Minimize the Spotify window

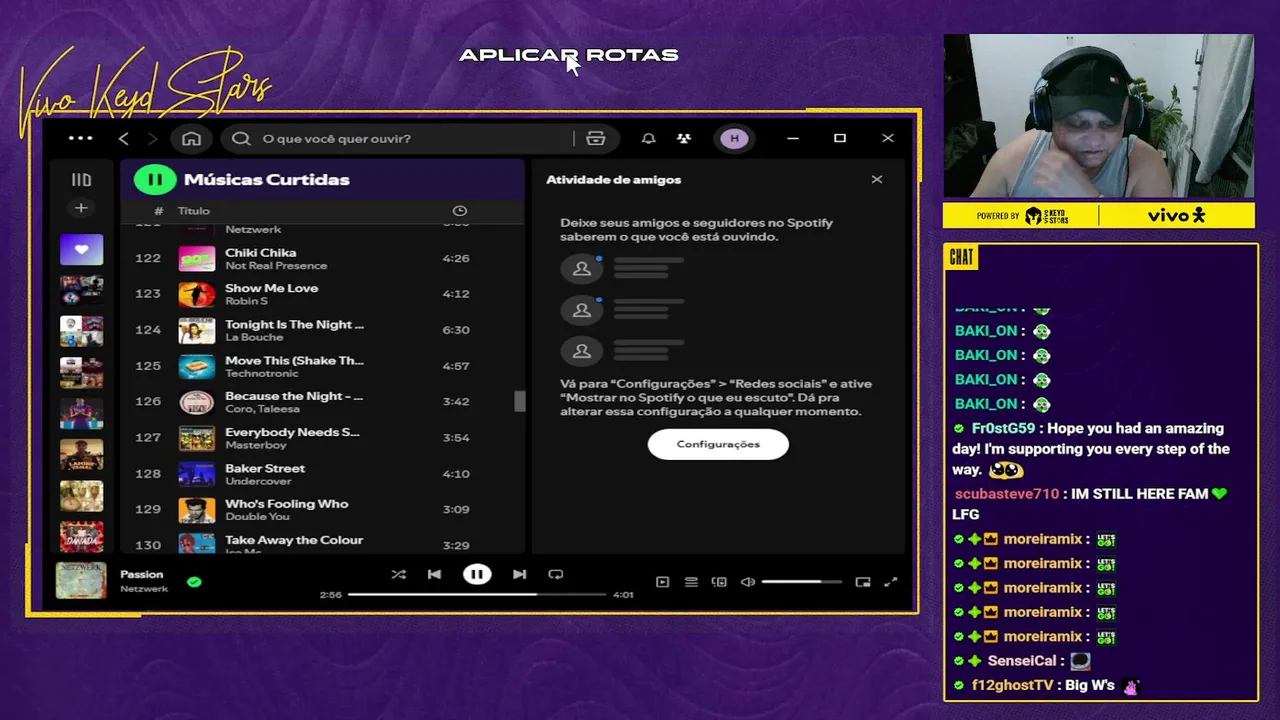point(793,138)
